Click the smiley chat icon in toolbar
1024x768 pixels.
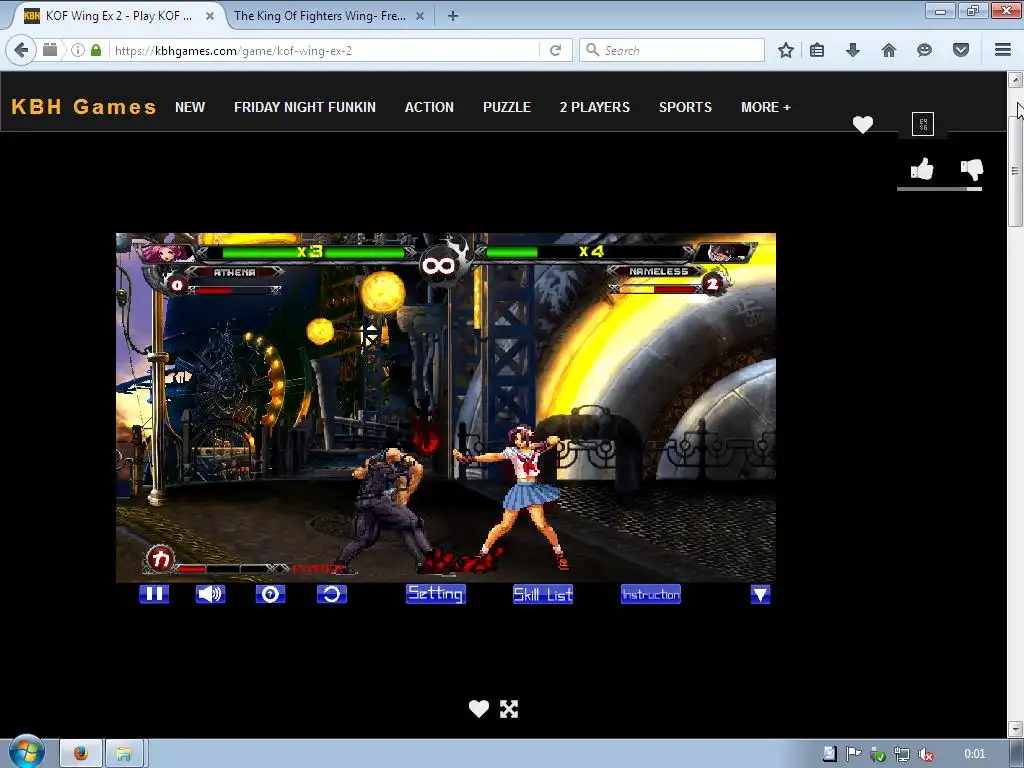[924, 50]
